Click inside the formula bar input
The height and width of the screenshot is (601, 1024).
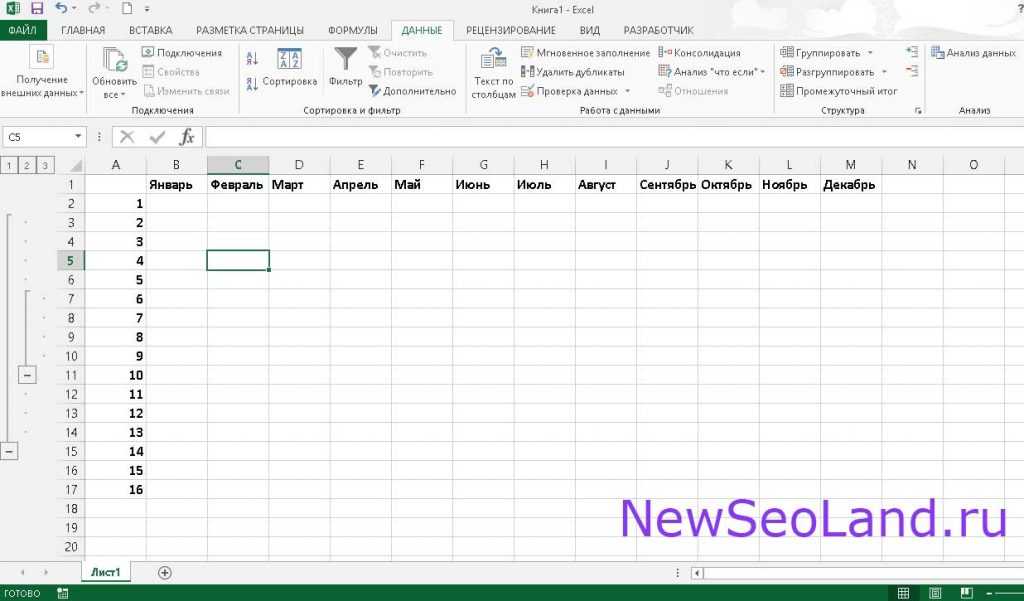tap(614, 137)
